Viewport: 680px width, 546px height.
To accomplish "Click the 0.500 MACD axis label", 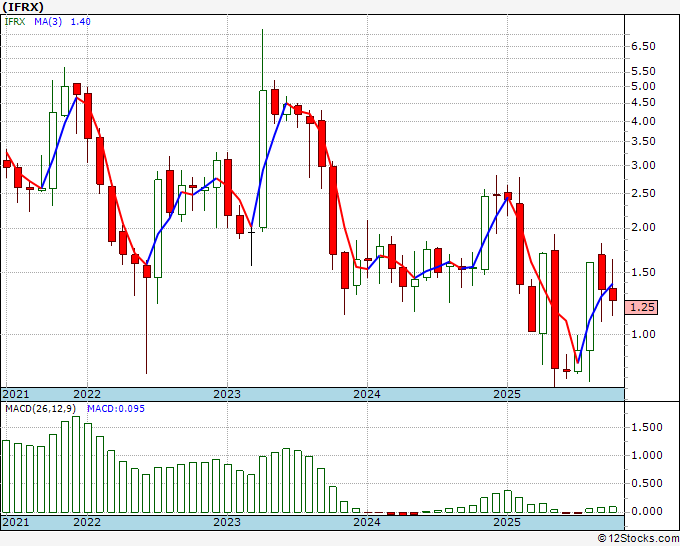I will (x=647, y=484).
